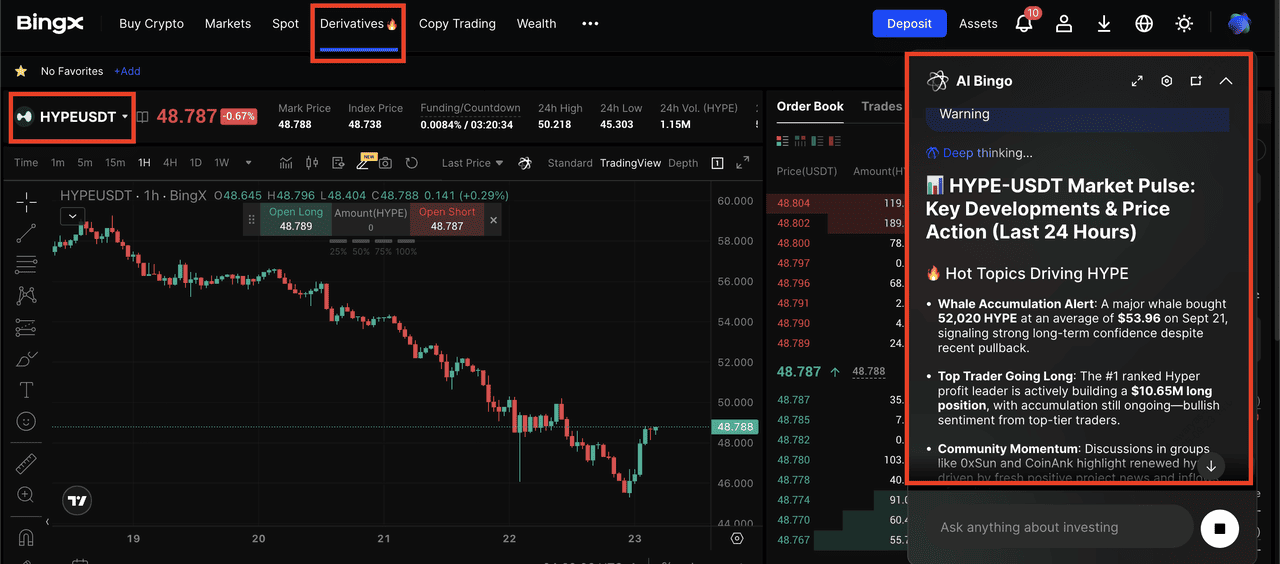Viewport: 1280px width, 564px height.
Task: Collapse the AI Bingo panel
Action: point(1226,81)
